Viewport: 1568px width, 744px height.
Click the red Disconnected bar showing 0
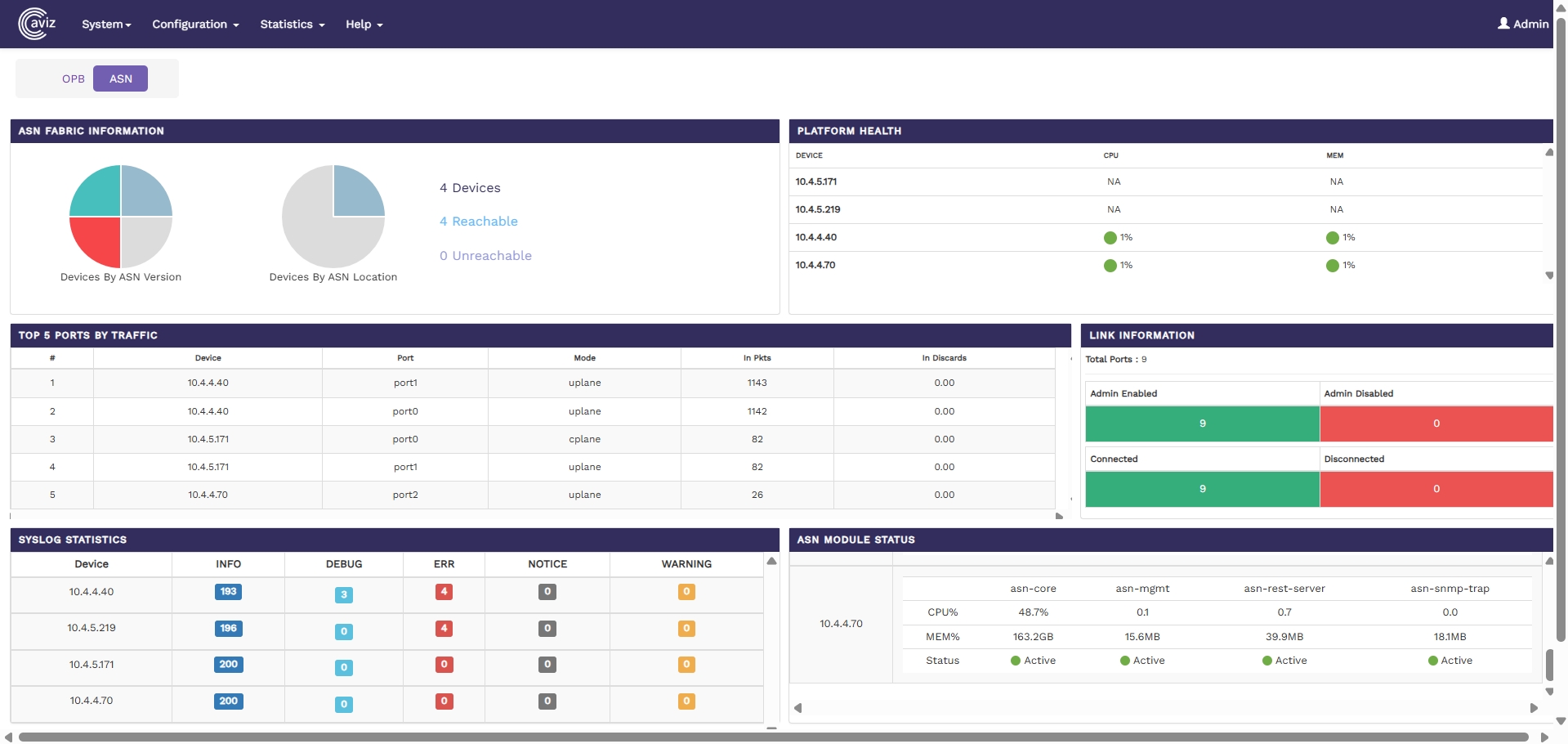[x=1436, y=489]
